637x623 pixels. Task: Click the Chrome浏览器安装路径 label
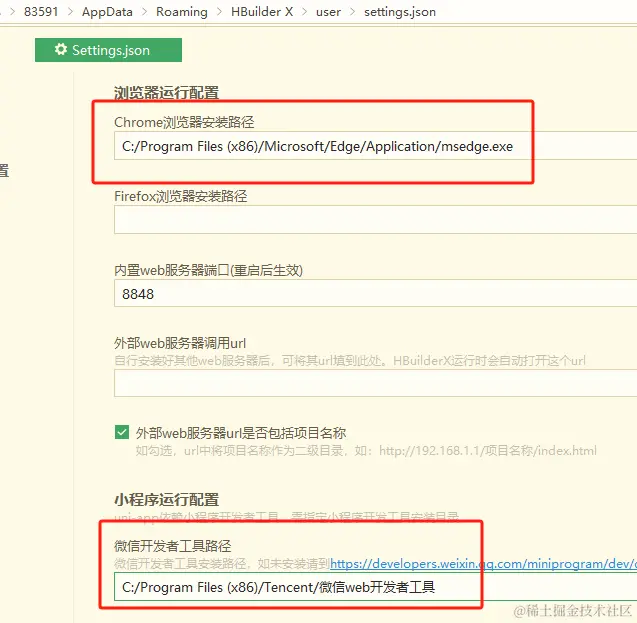click(x=184, y=122)
